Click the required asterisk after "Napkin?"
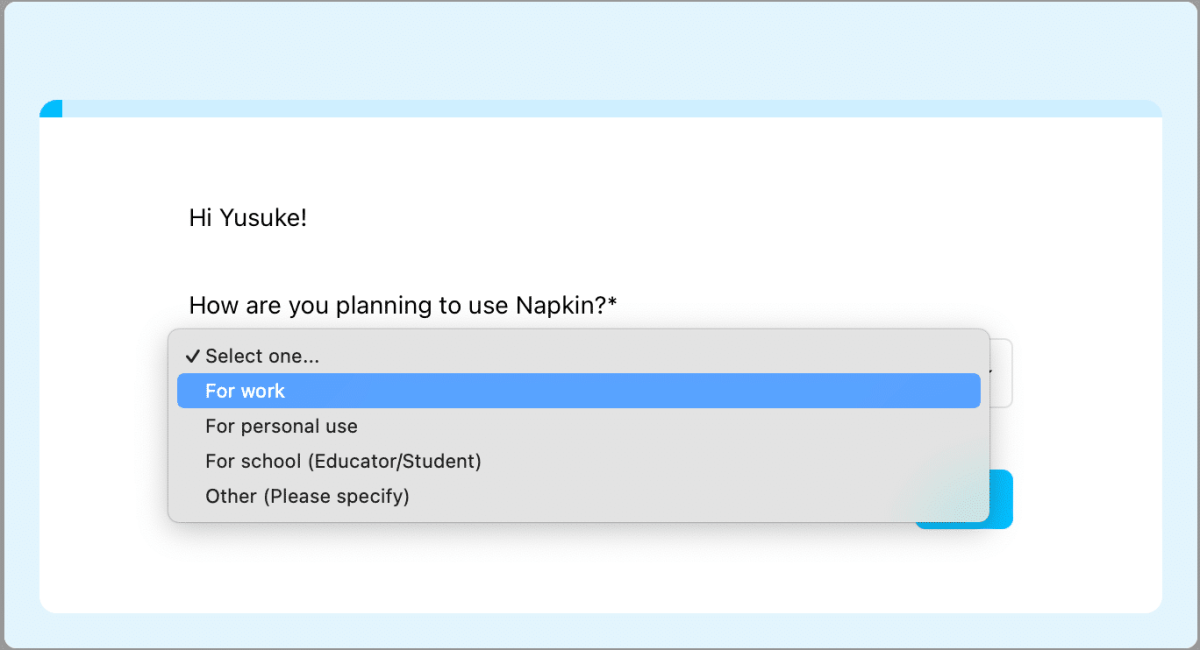Screen dimensions: 1200x650 pos(612,304)
